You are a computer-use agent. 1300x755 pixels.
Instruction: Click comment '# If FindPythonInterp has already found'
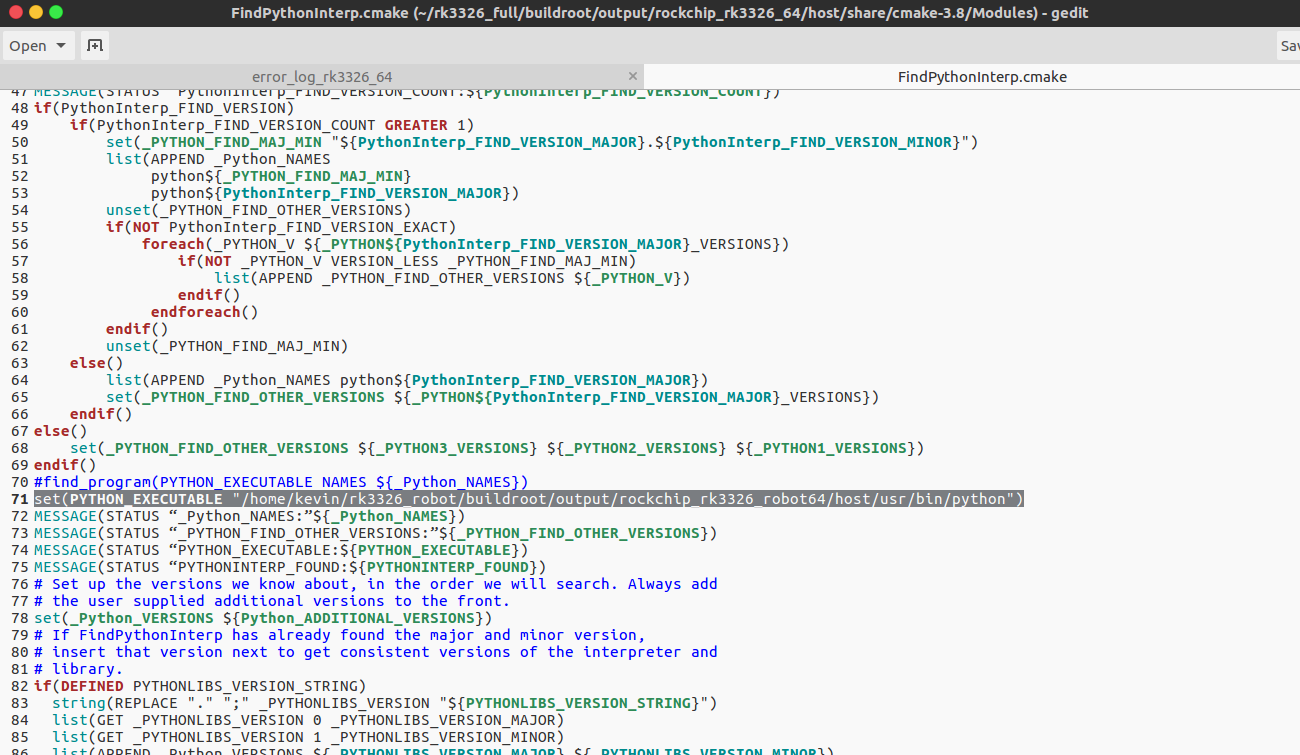pyautogui.click(x=340, y=635)
